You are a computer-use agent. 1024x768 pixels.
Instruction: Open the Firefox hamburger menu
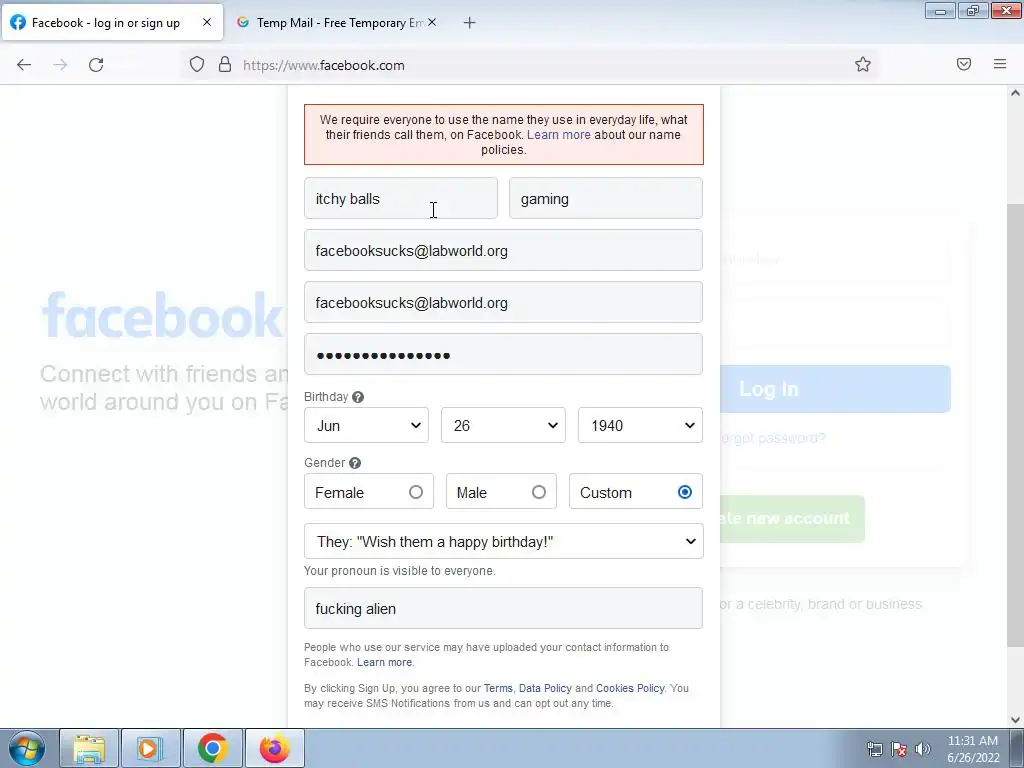pos(1000,64)
